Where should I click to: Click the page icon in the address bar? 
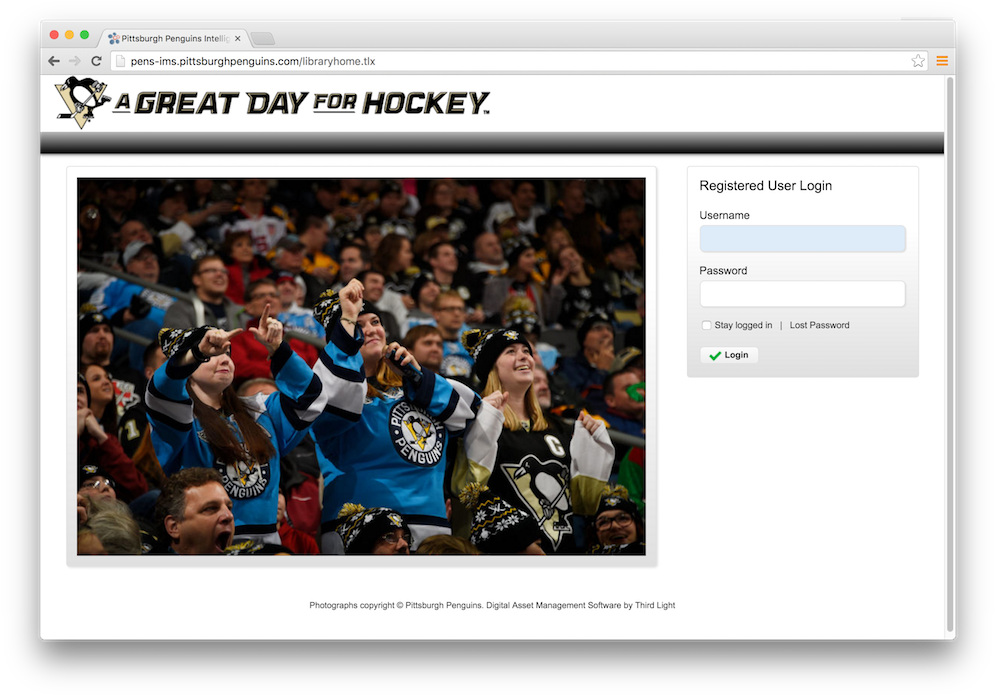click(120, 60)
